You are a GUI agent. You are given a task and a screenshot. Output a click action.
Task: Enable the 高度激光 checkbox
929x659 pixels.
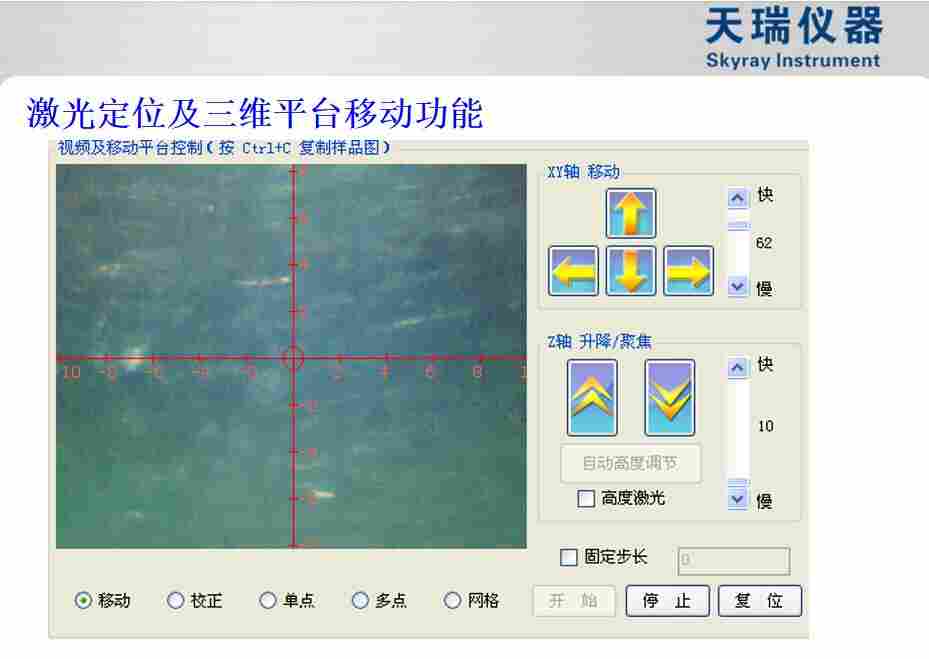[586, 498]
